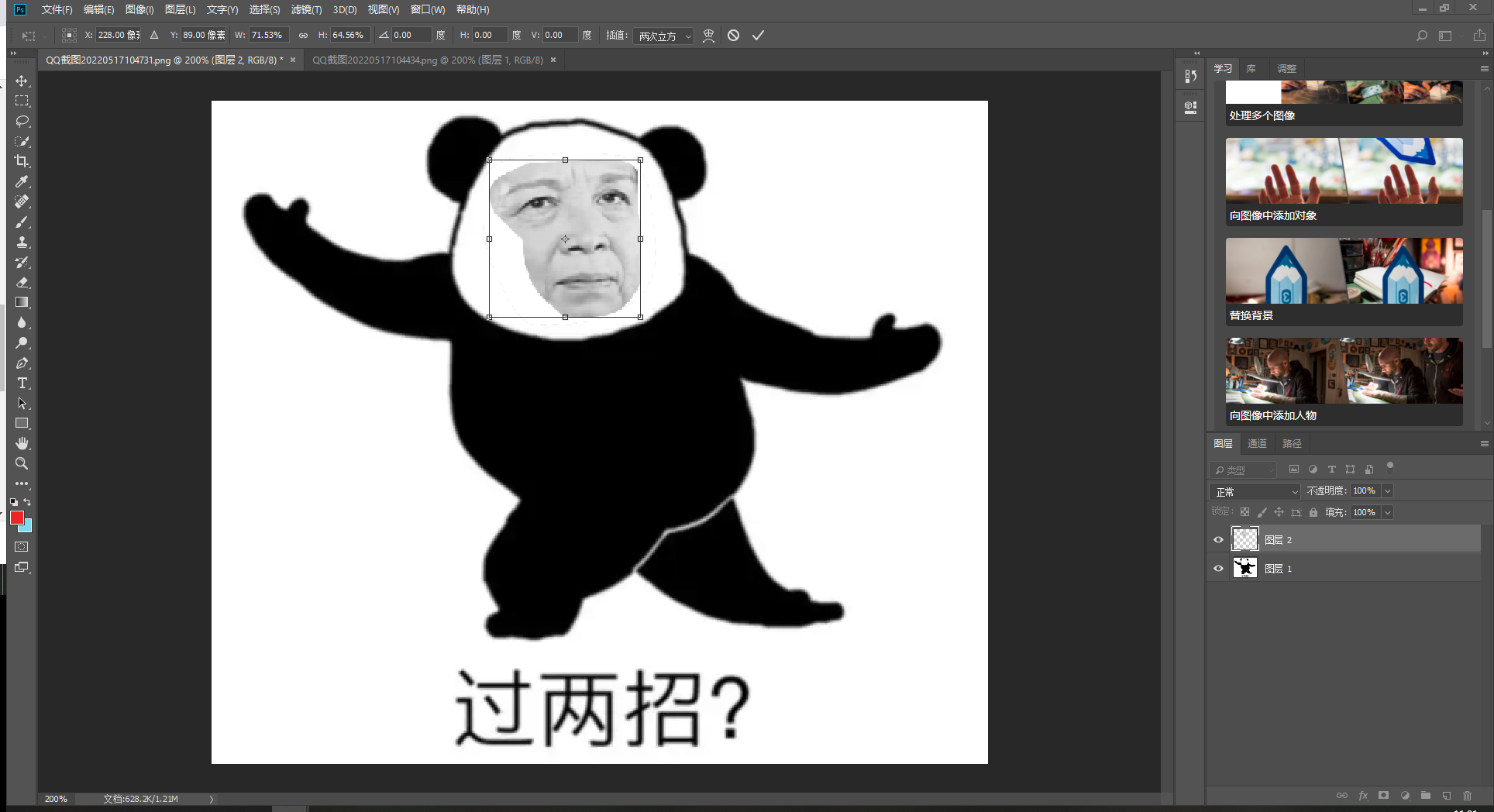Screen dimensions: 1494x812
Task: Open the 替换背景 tutorial card
Action: point(1344,281)
